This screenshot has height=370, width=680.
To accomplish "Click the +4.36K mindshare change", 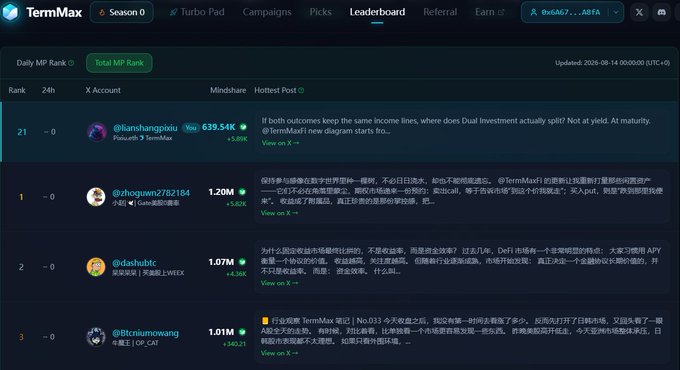I will tap(236, 274).
